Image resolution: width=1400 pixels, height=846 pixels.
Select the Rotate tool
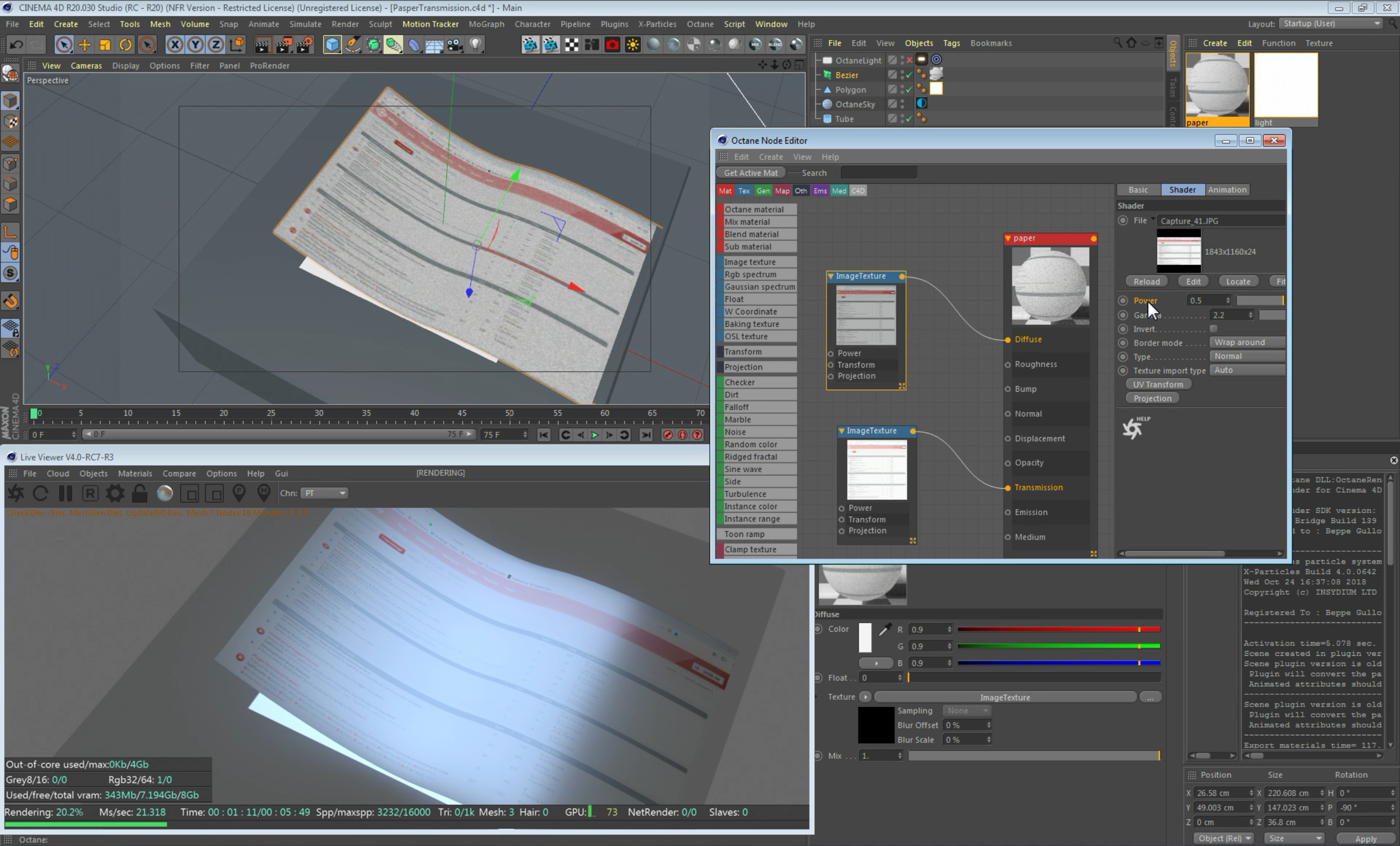click(x=126, y=44)
